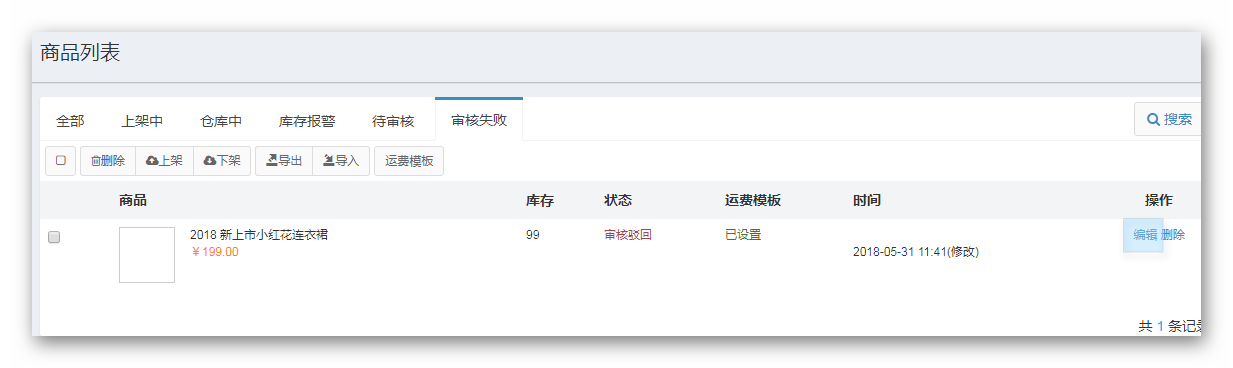Open the 库存报警 tab

[307, 121]
